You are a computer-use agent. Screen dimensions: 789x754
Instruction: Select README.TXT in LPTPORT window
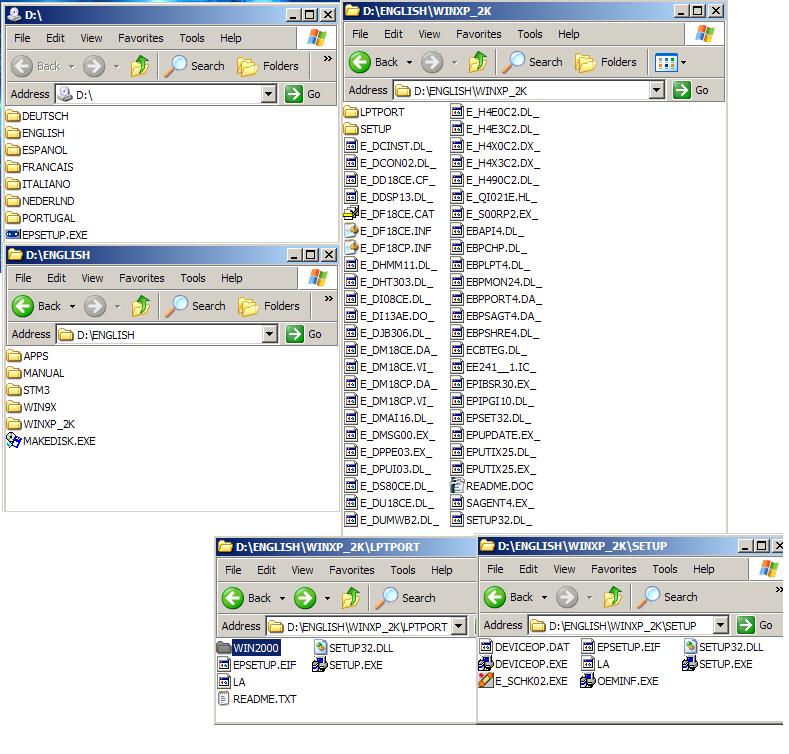pyautogui.click(x=258, y=700)
